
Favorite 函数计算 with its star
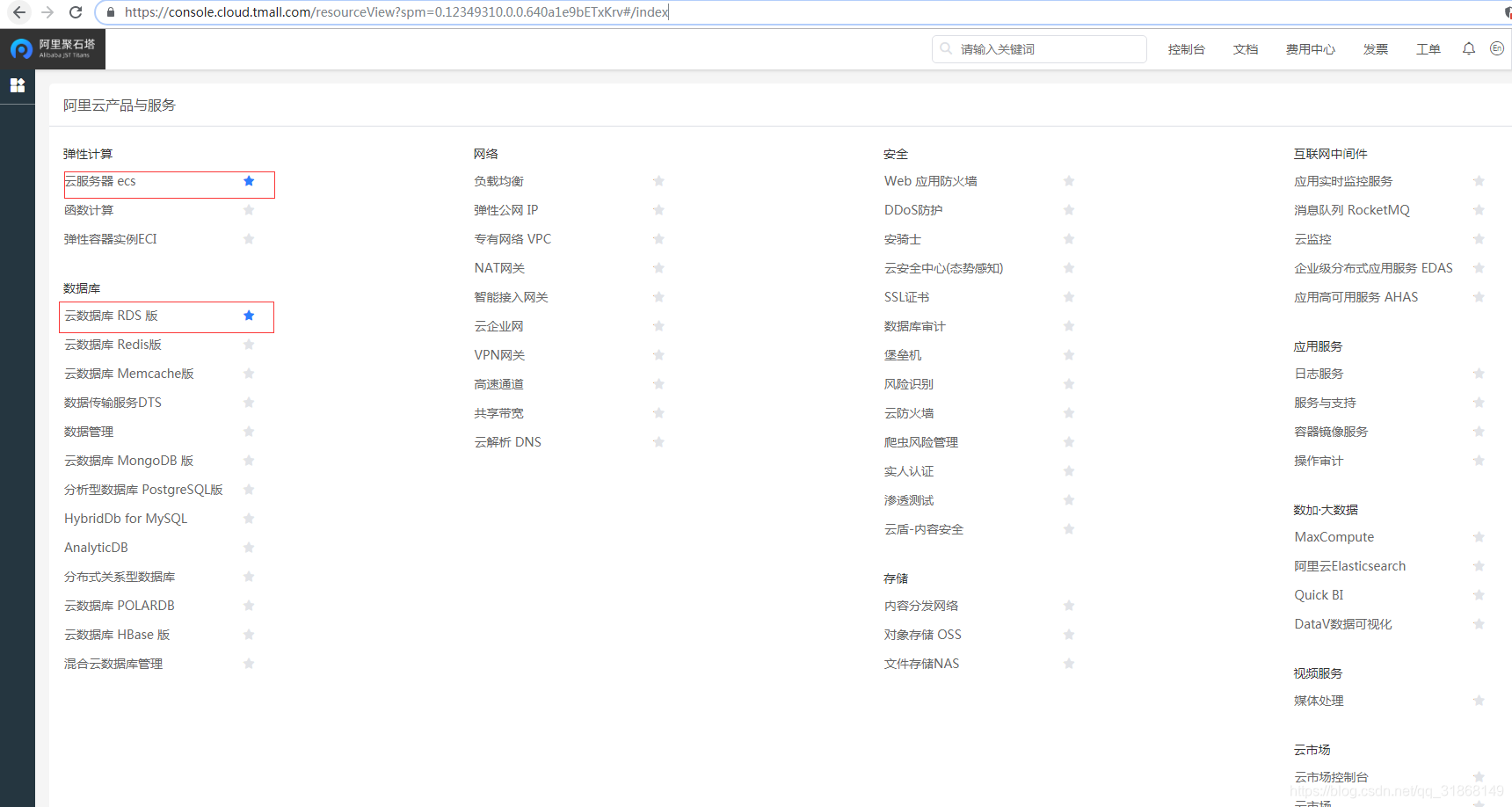coord(249,210)
